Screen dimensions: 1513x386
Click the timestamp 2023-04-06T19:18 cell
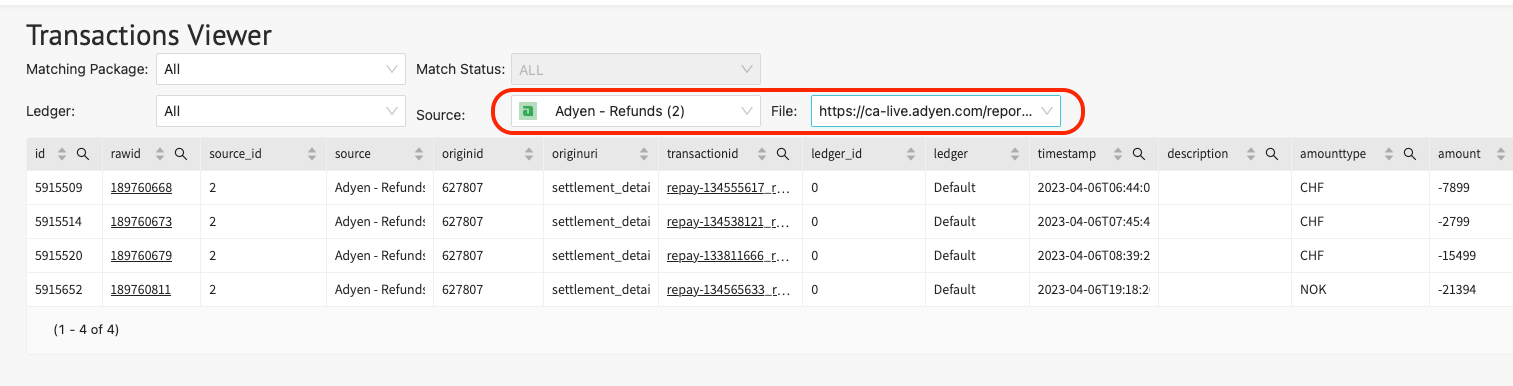(x=1093, y=289)
